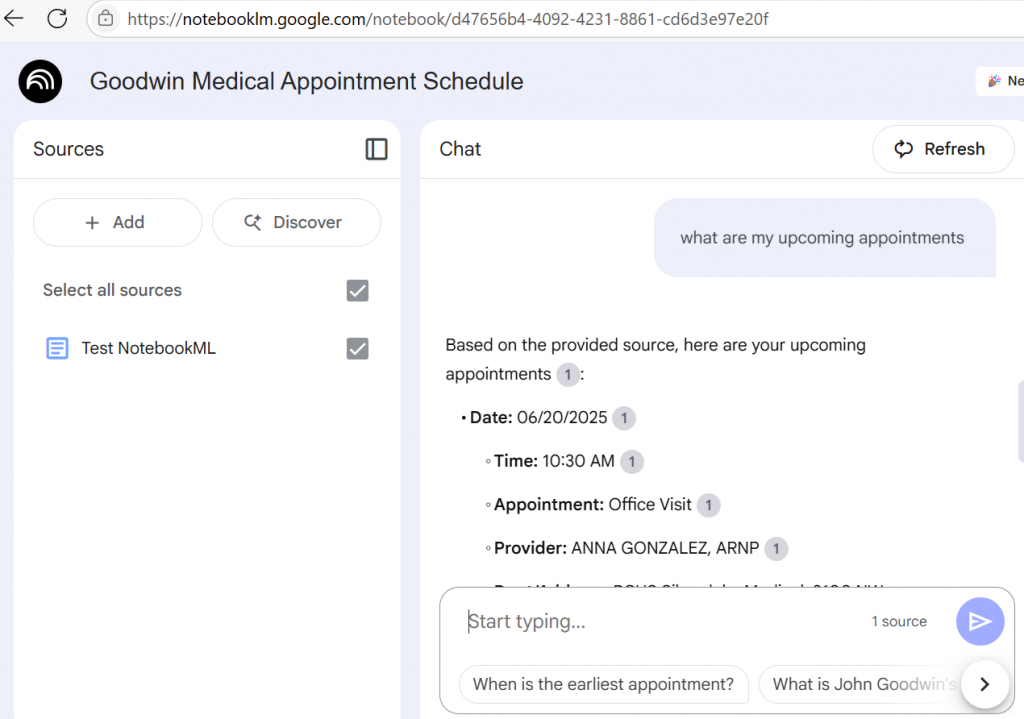Select 'When is the earliest appointment?' suggestion

point(603,684)
